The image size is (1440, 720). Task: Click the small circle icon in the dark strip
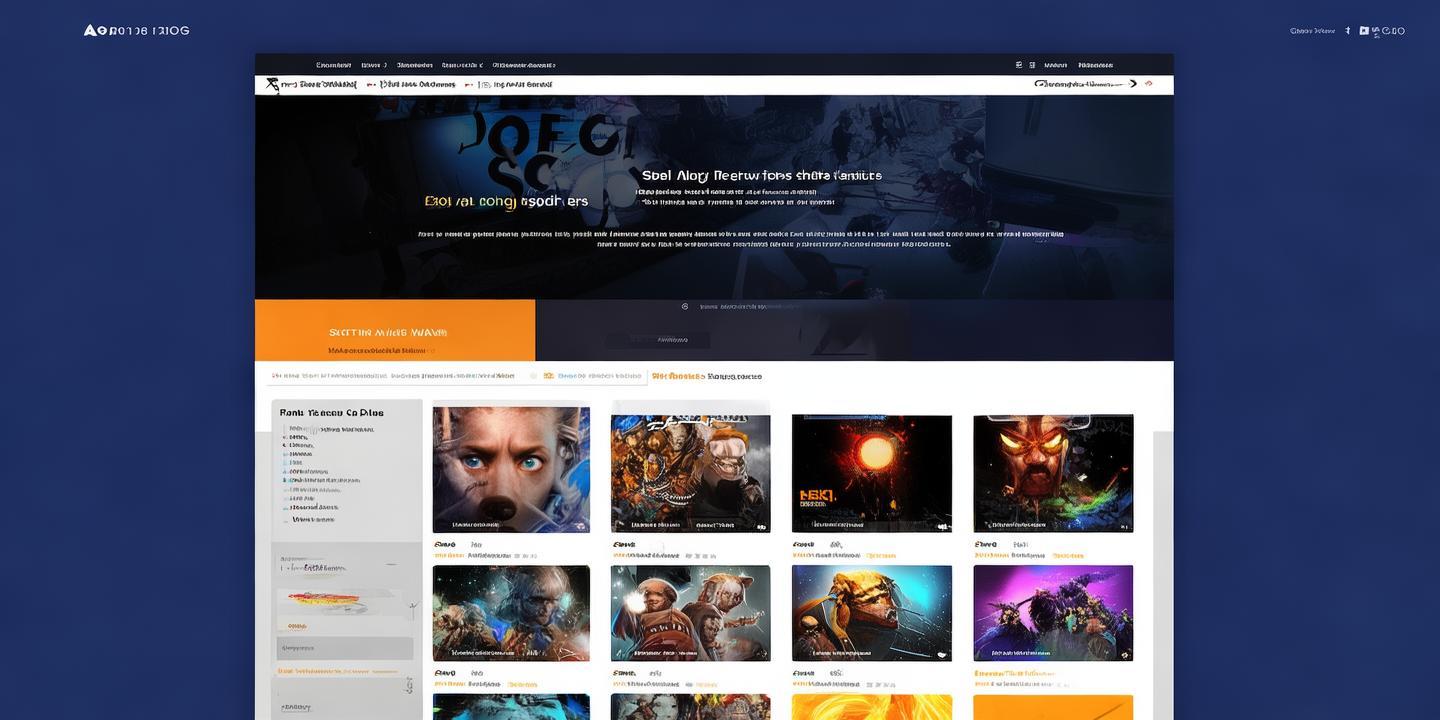click(x=685, y=307)
